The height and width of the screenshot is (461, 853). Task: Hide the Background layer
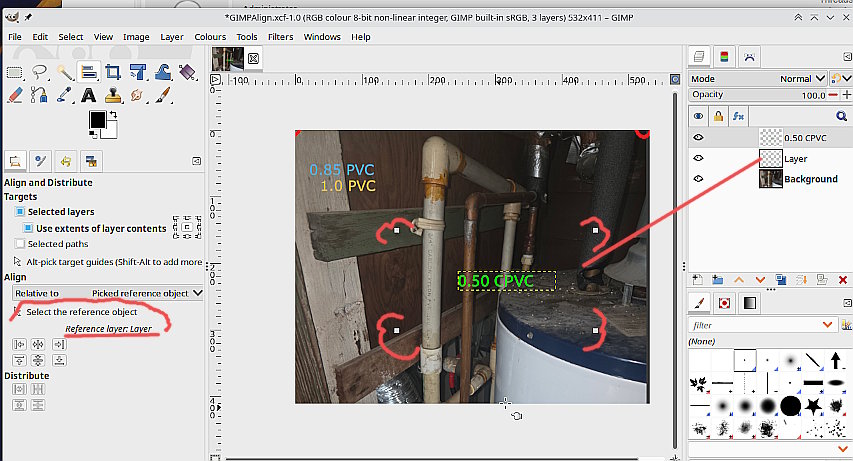coord(699,179)
